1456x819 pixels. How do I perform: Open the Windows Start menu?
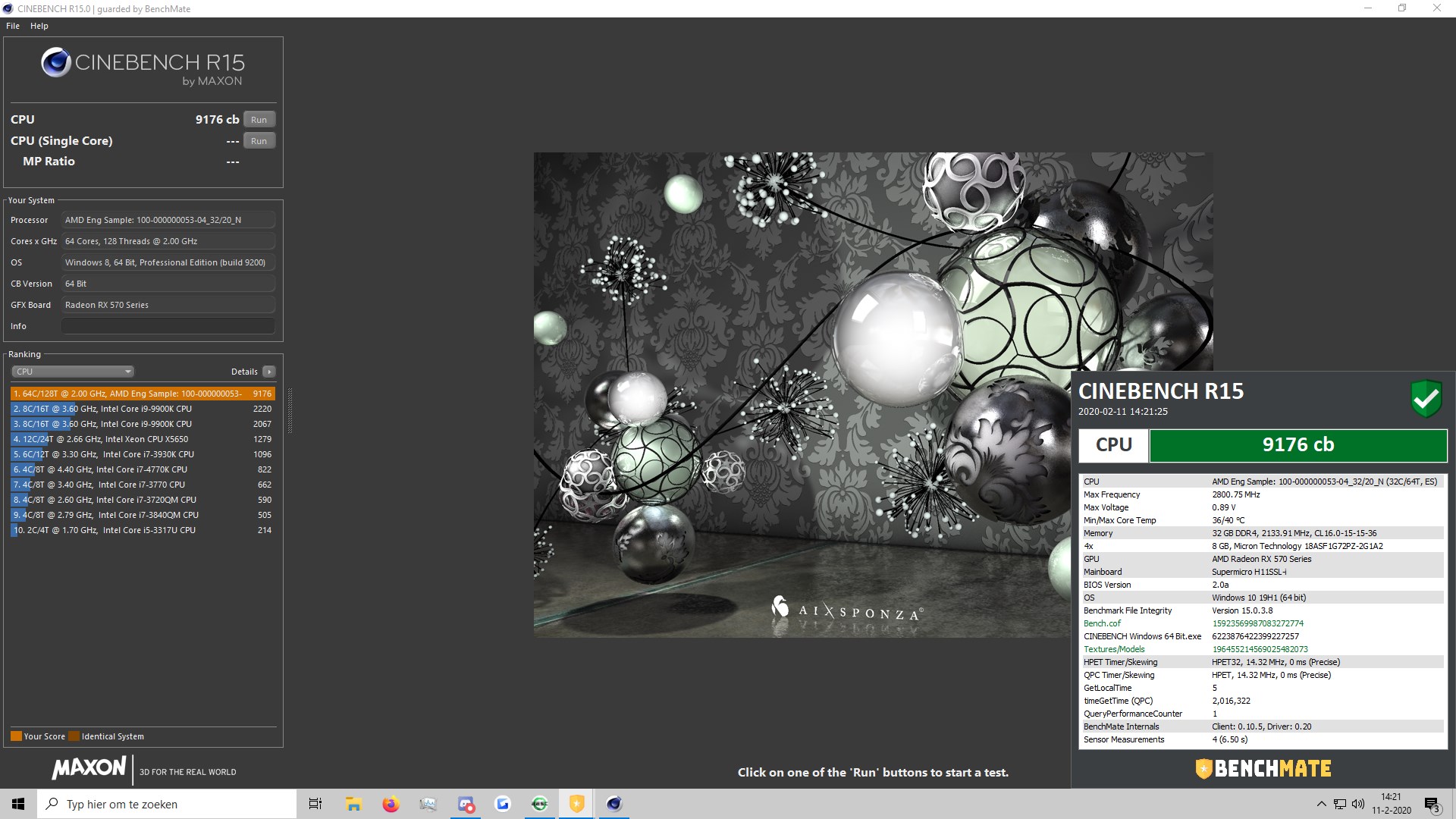(x=18, y=804)
